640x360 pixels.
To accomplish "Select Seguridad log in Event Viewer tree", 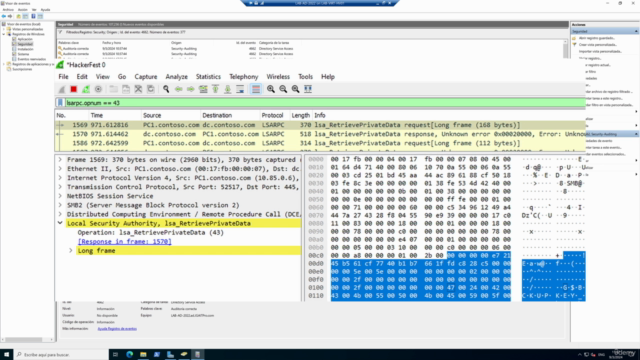I will (x=24, y=44).
